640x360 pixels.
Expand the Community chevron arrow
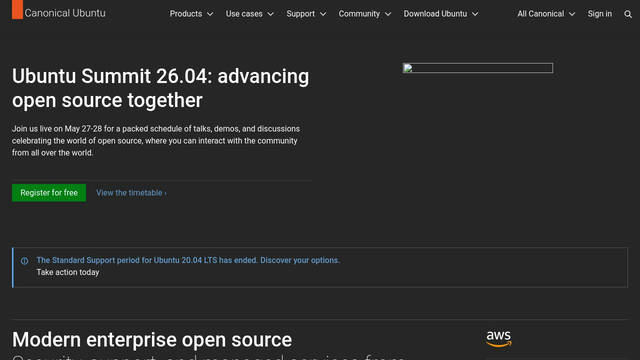click(388, 14)
